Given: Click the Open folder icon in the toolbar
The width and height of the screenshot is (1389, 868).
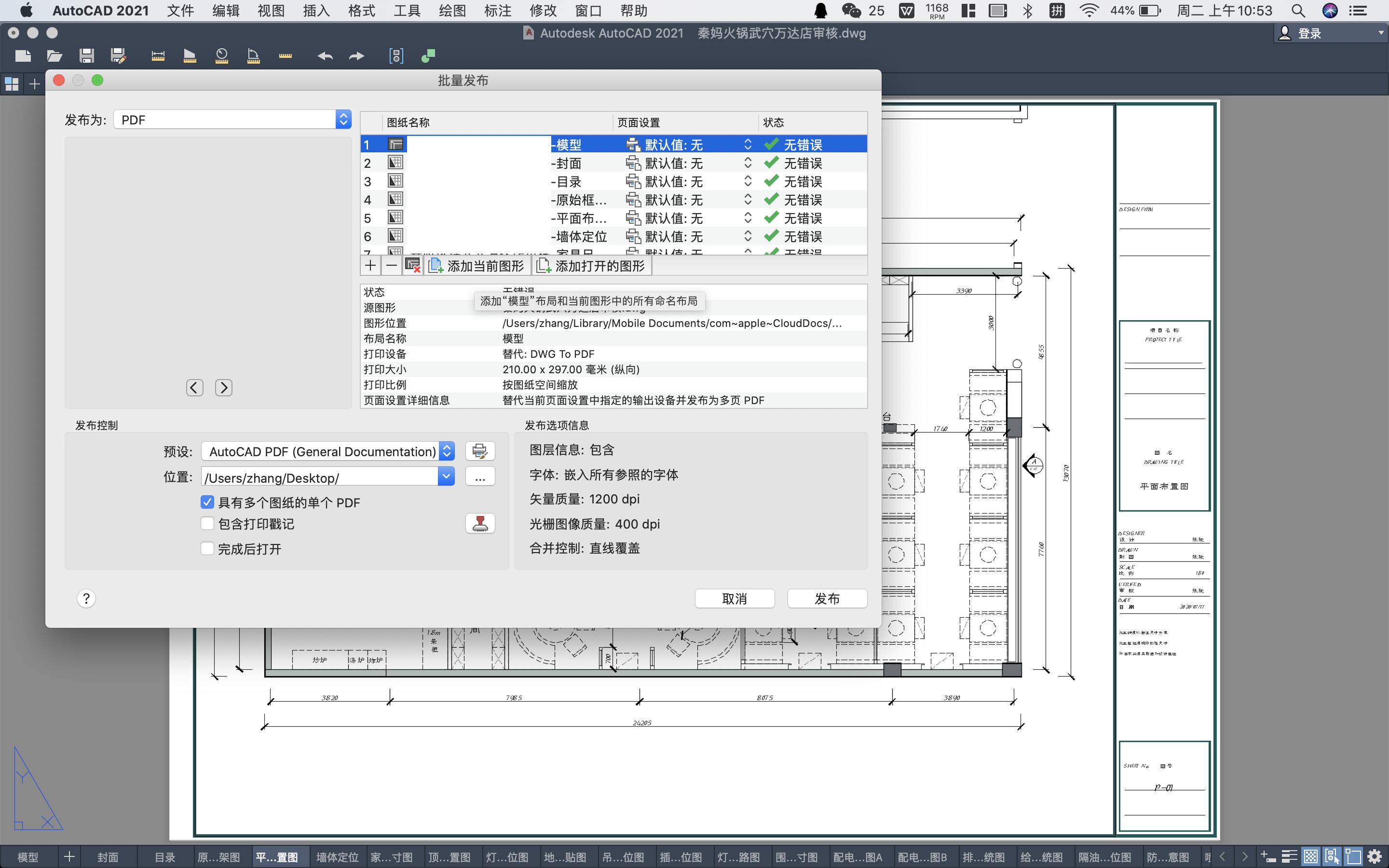Looking at the screenshot, I should coord(54,55).
